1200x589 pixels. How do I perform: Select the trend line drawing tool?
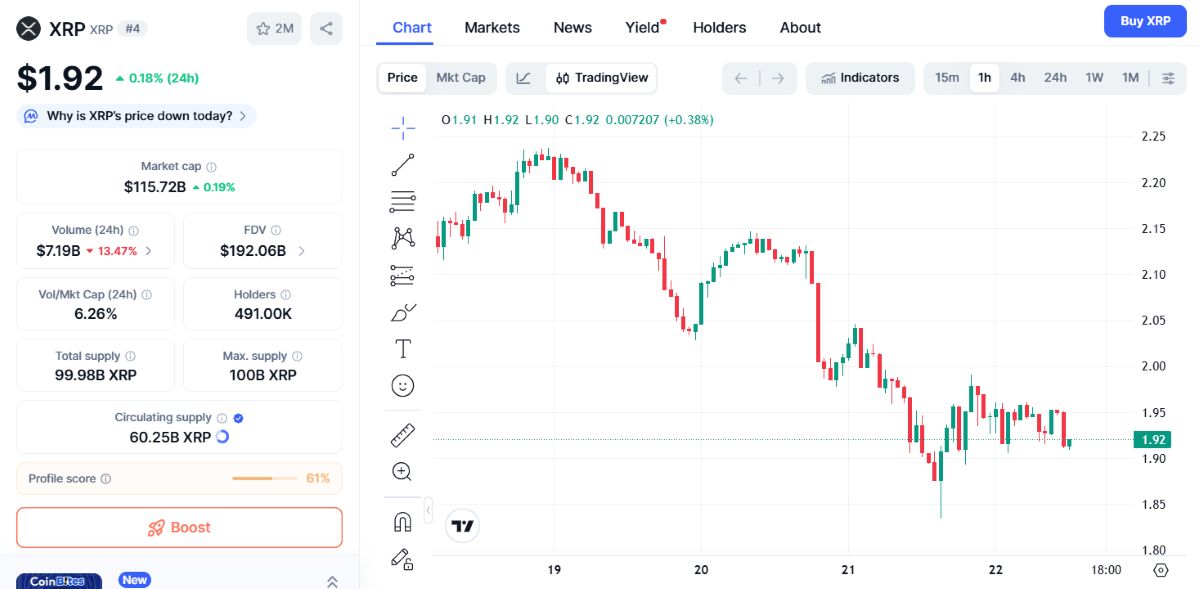click(x=403, y=165)
